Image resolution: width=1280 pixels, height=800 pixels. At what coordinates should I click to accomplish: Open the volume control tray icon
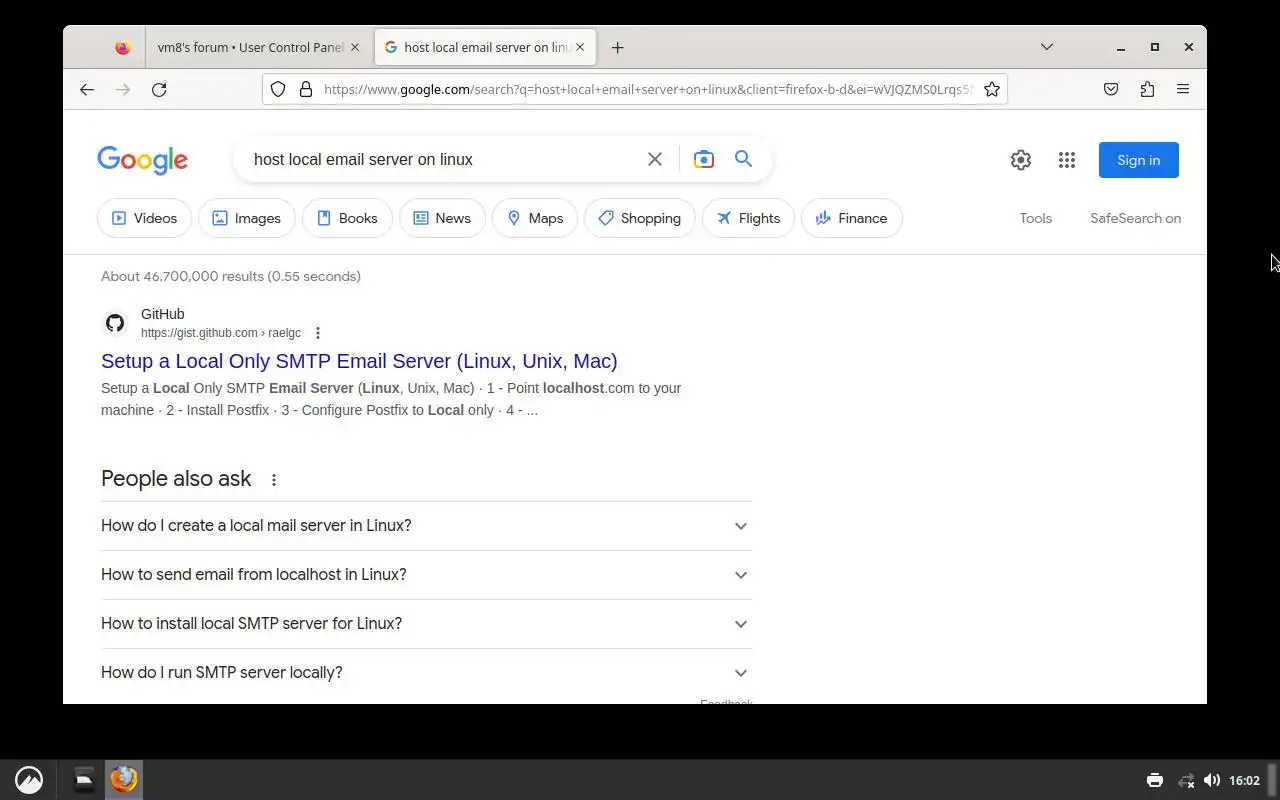click(x=1211, y=780)
